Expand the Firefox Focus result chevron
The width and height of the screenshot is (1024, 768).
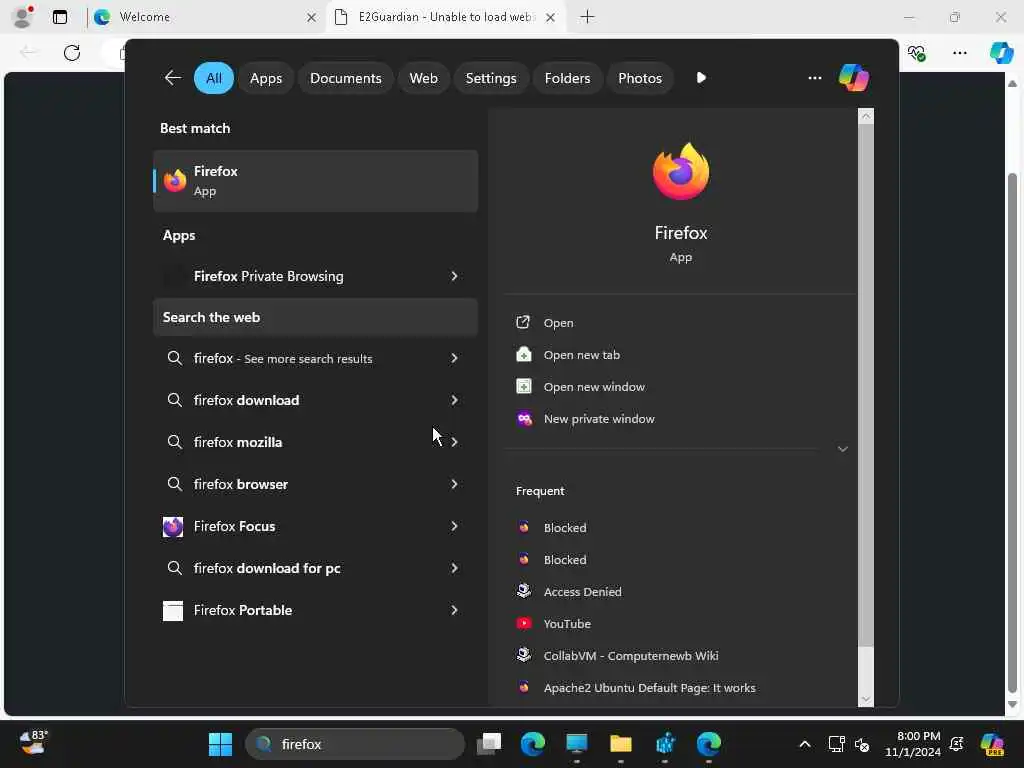point(455,526)
